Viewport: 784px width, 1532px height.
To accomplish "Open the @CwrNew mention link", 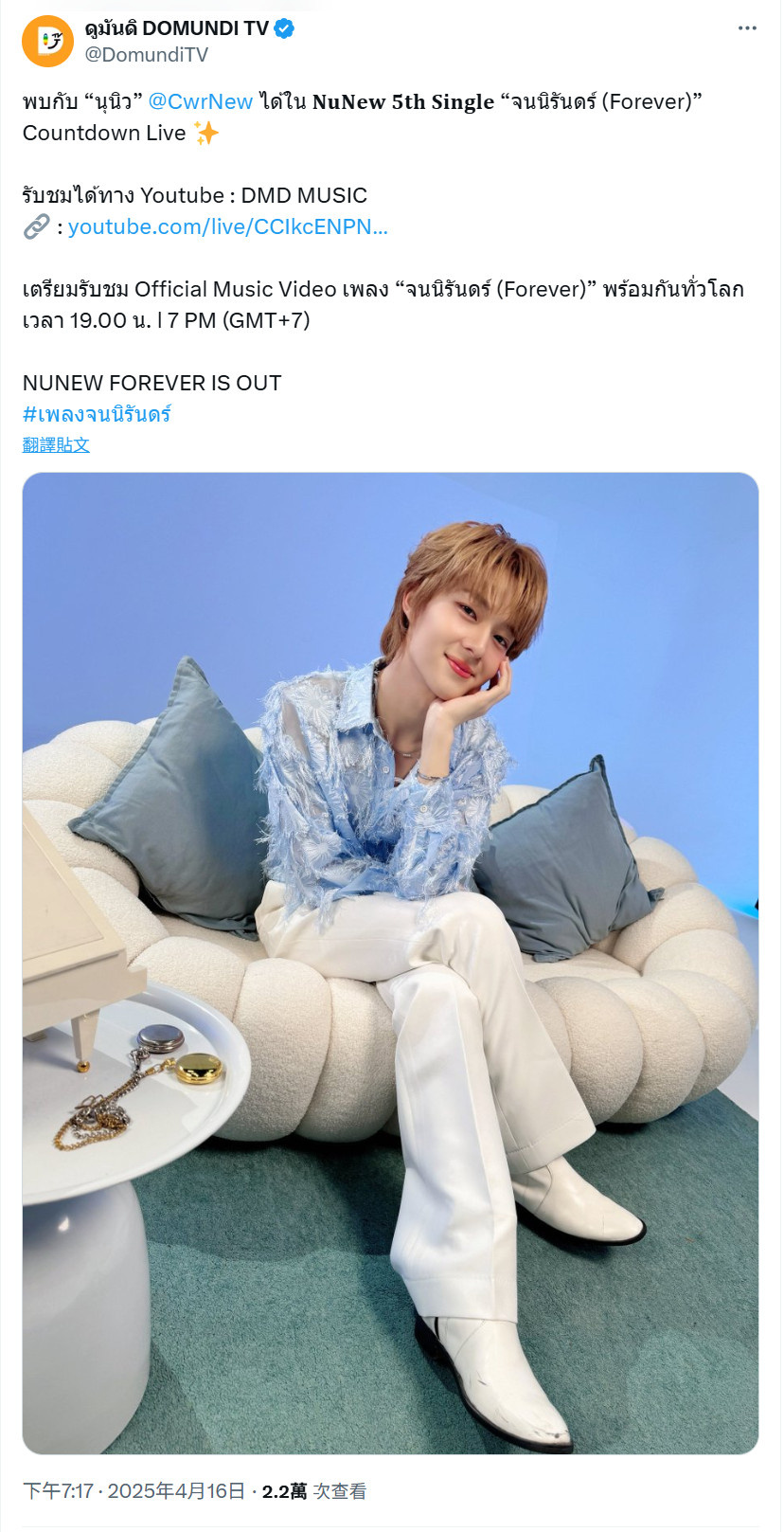I will [x=200, y=101].
